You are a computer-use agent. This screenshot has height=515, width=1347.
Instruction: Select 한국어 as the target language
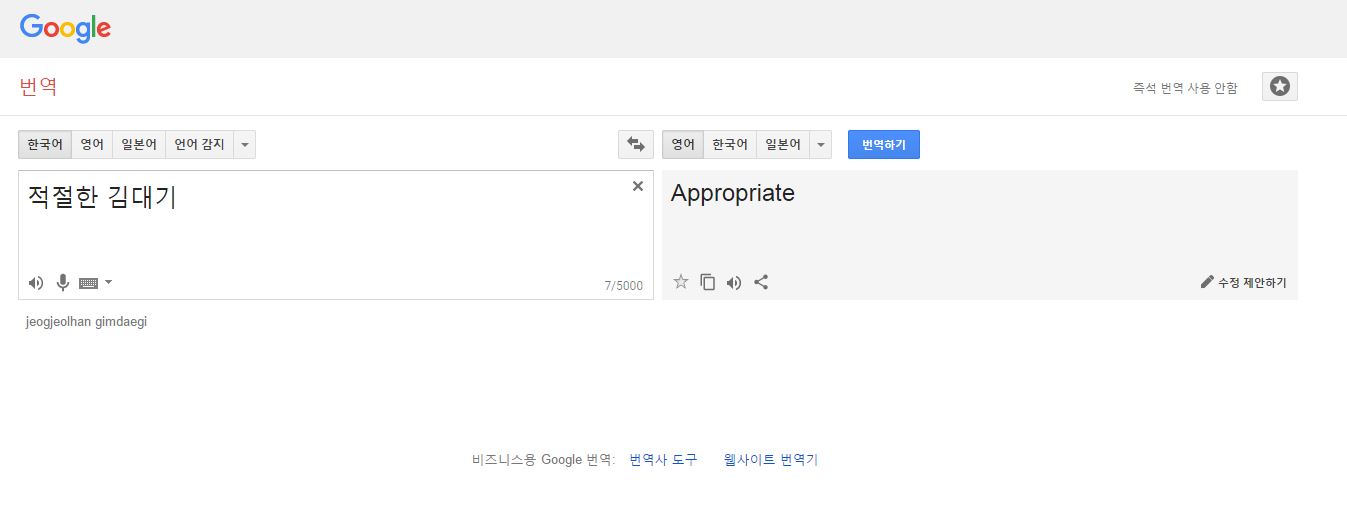tap(730, 145)
